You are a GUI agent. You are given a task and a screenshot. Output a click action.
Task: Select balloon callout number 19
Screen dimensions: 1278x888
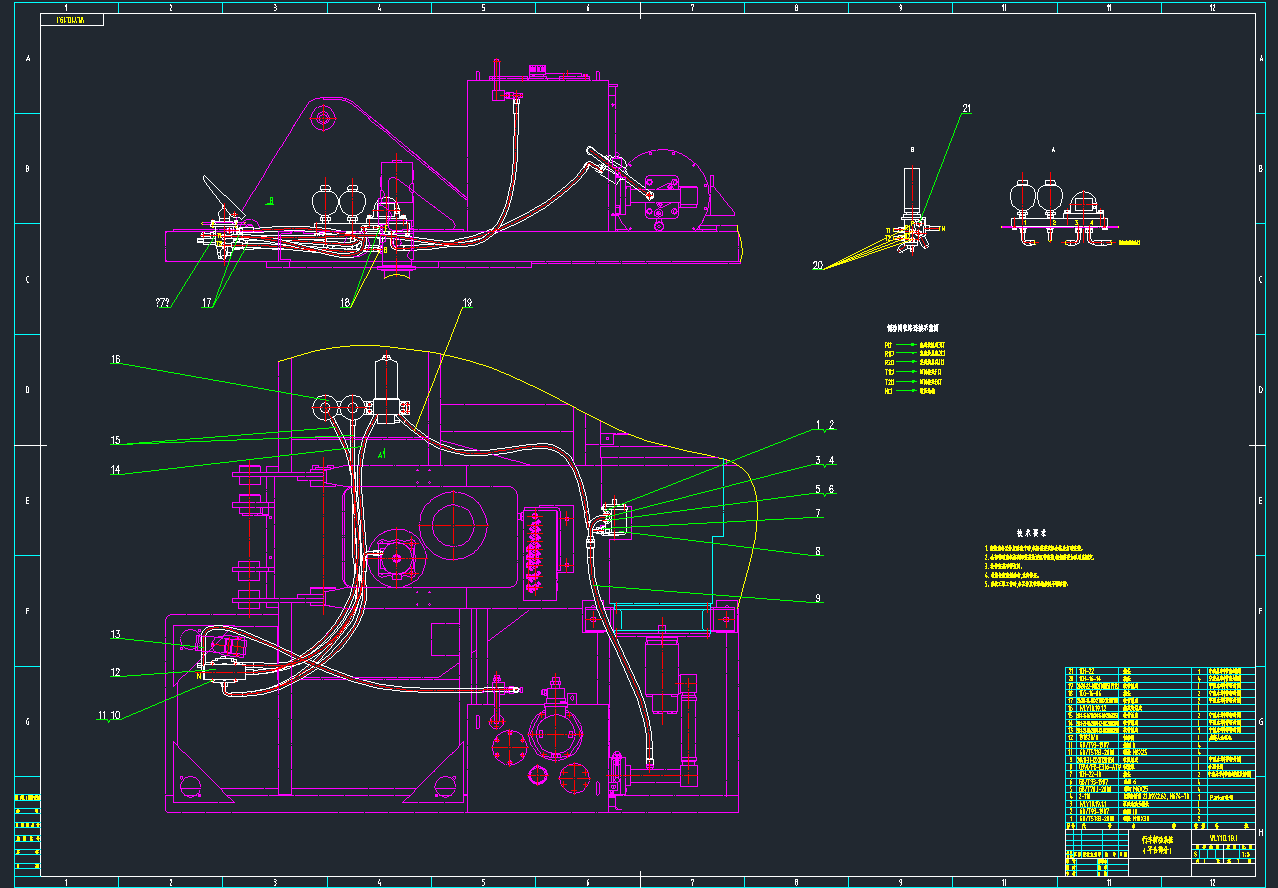(x=467, y=302)
